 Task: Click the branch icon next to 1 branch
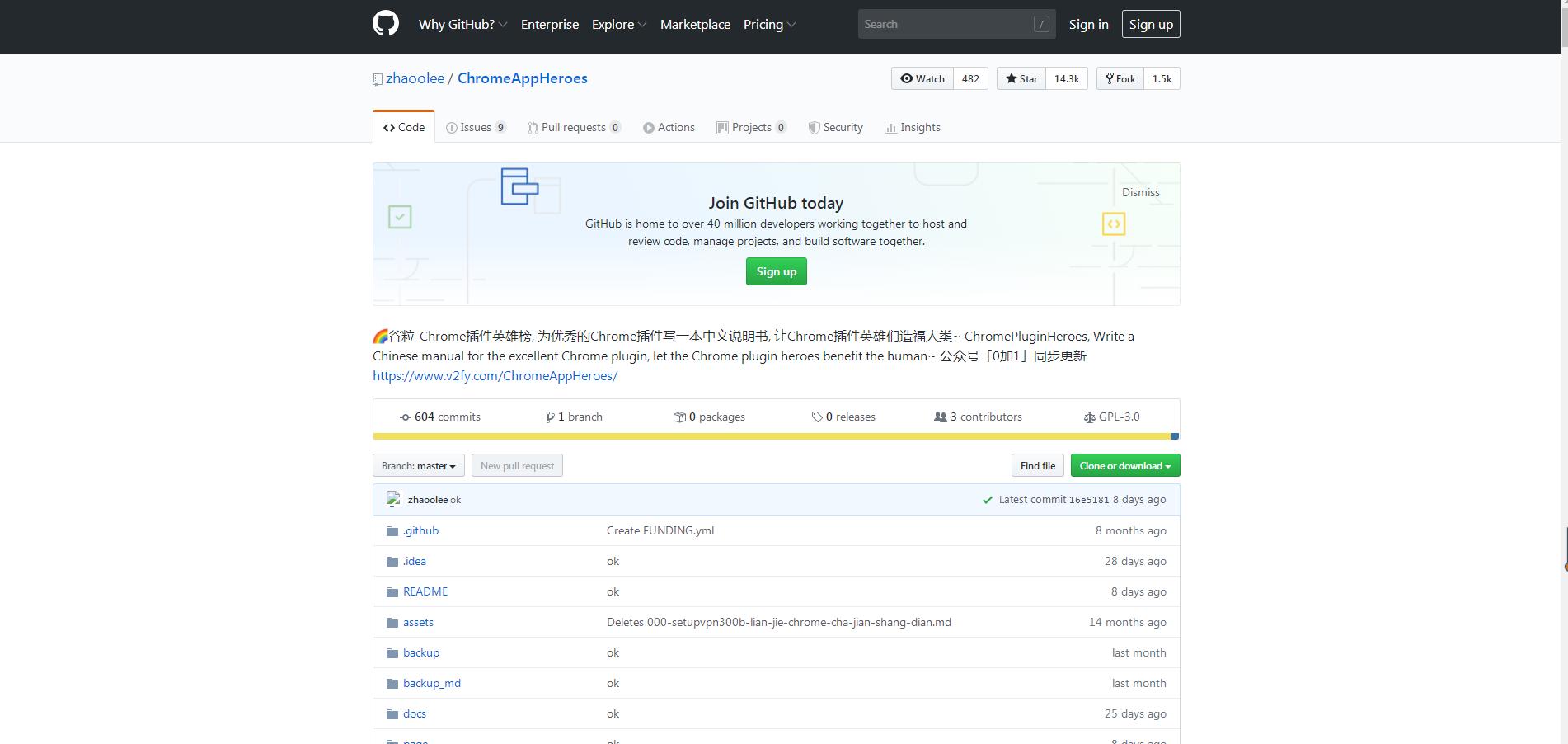click(x=550, y=417)
